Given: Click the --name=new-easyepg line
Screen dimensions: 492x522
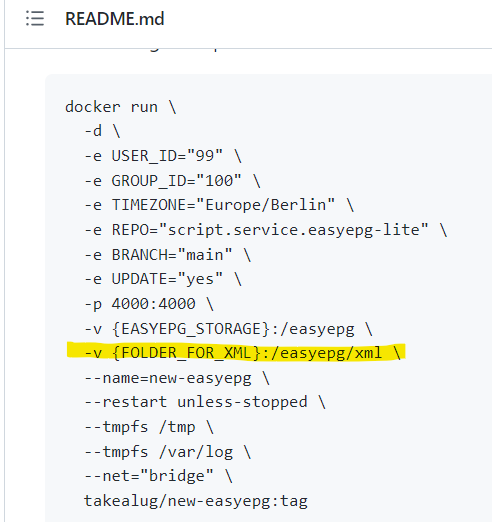Looking at the screenshot, I should [177, 378].
